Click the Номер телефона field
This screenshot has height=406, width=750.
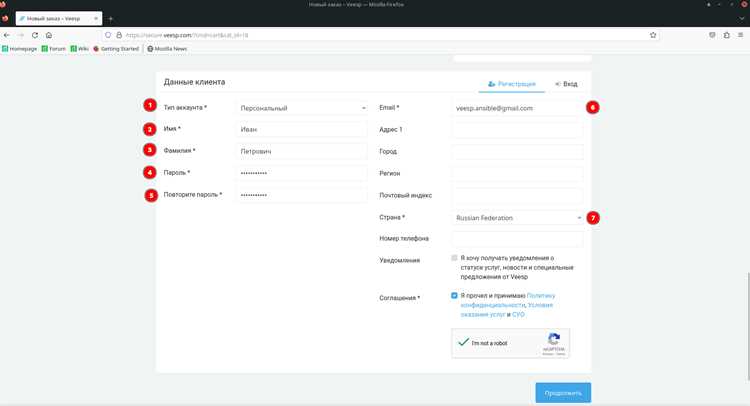click(x=517, y=239)
